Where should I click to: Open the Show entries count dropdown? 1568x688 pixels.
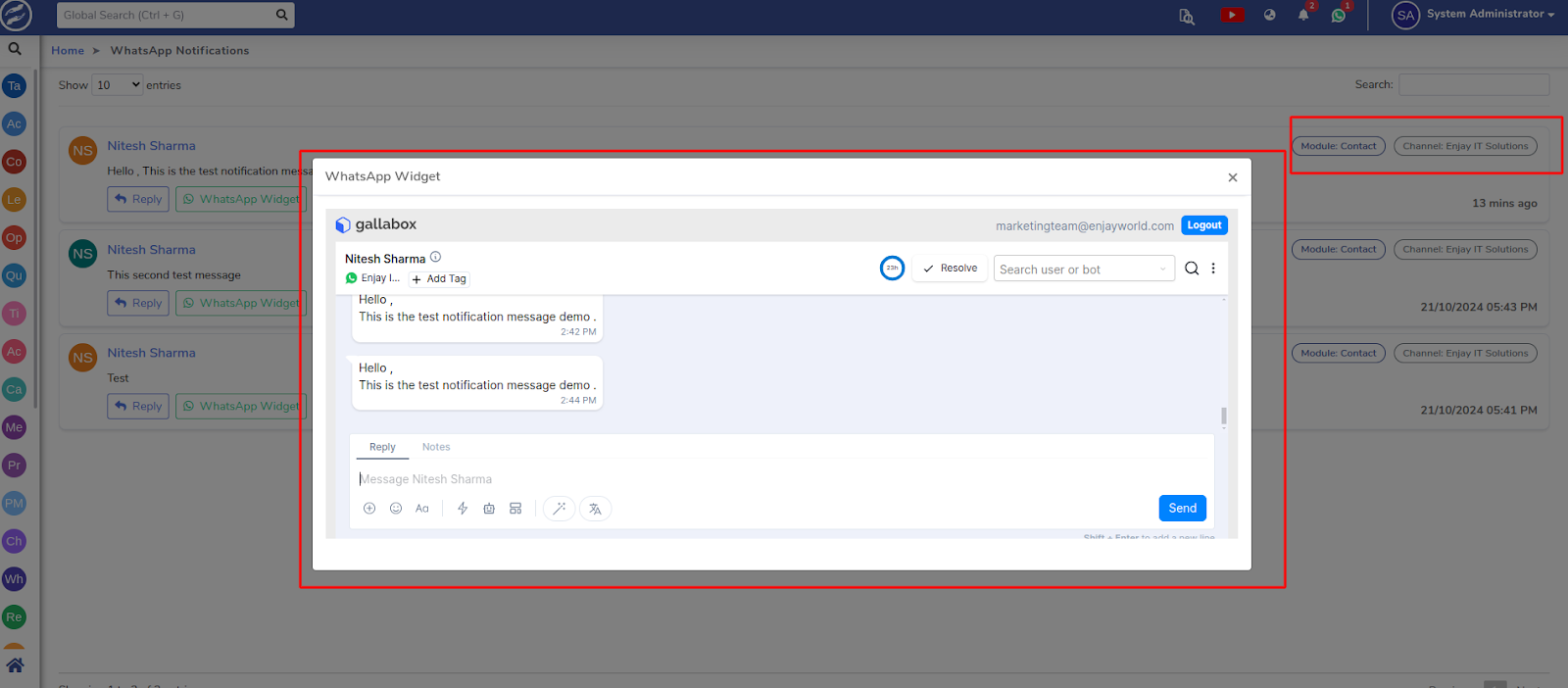(118, 85)
